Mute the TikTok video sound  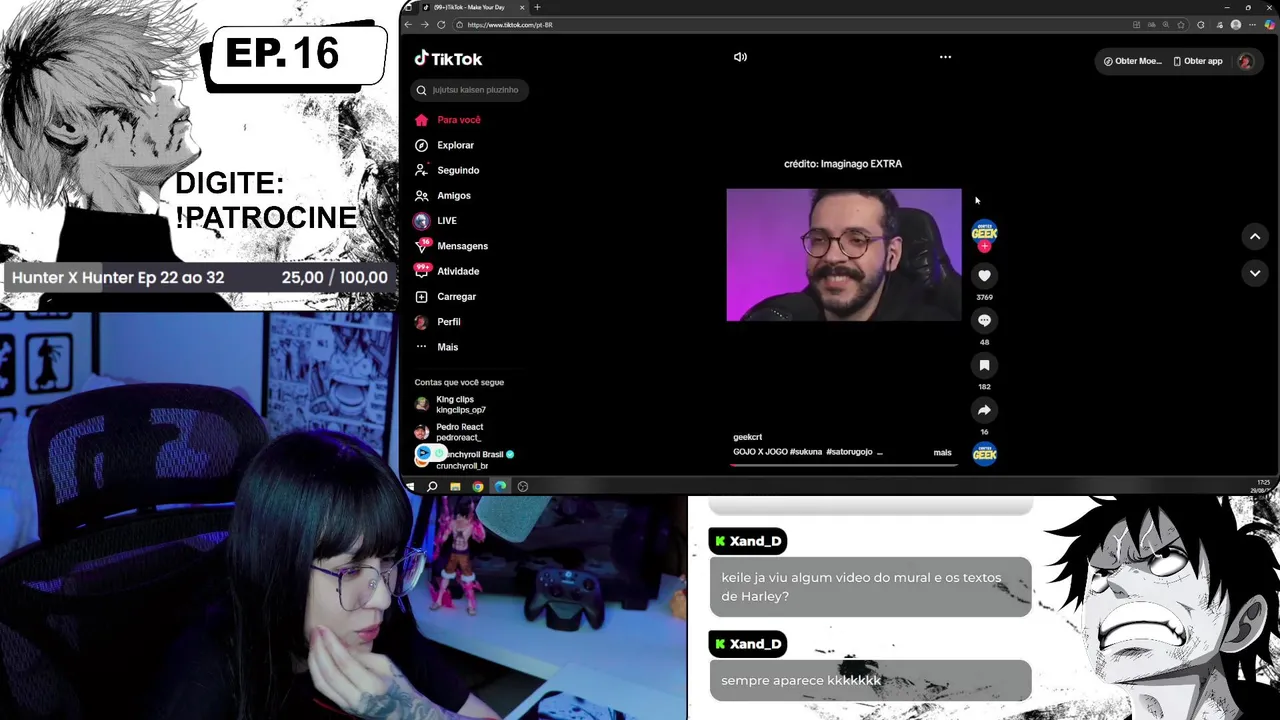click(x=740, y=57)
